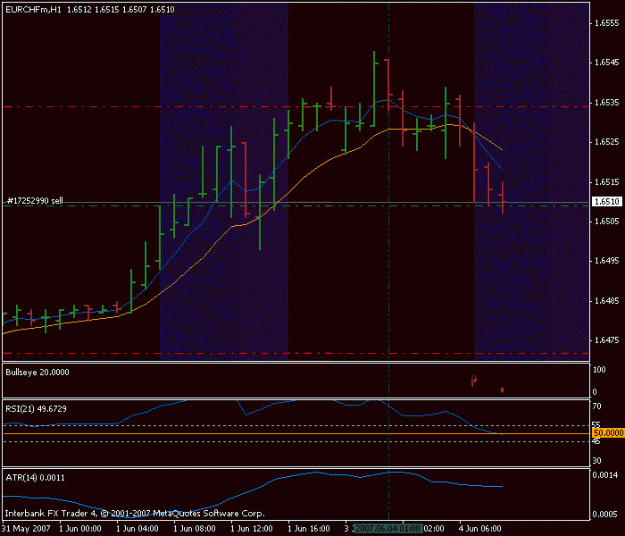
Task: Select the #17252990 sell order label
Action: (x=35, y=200)
